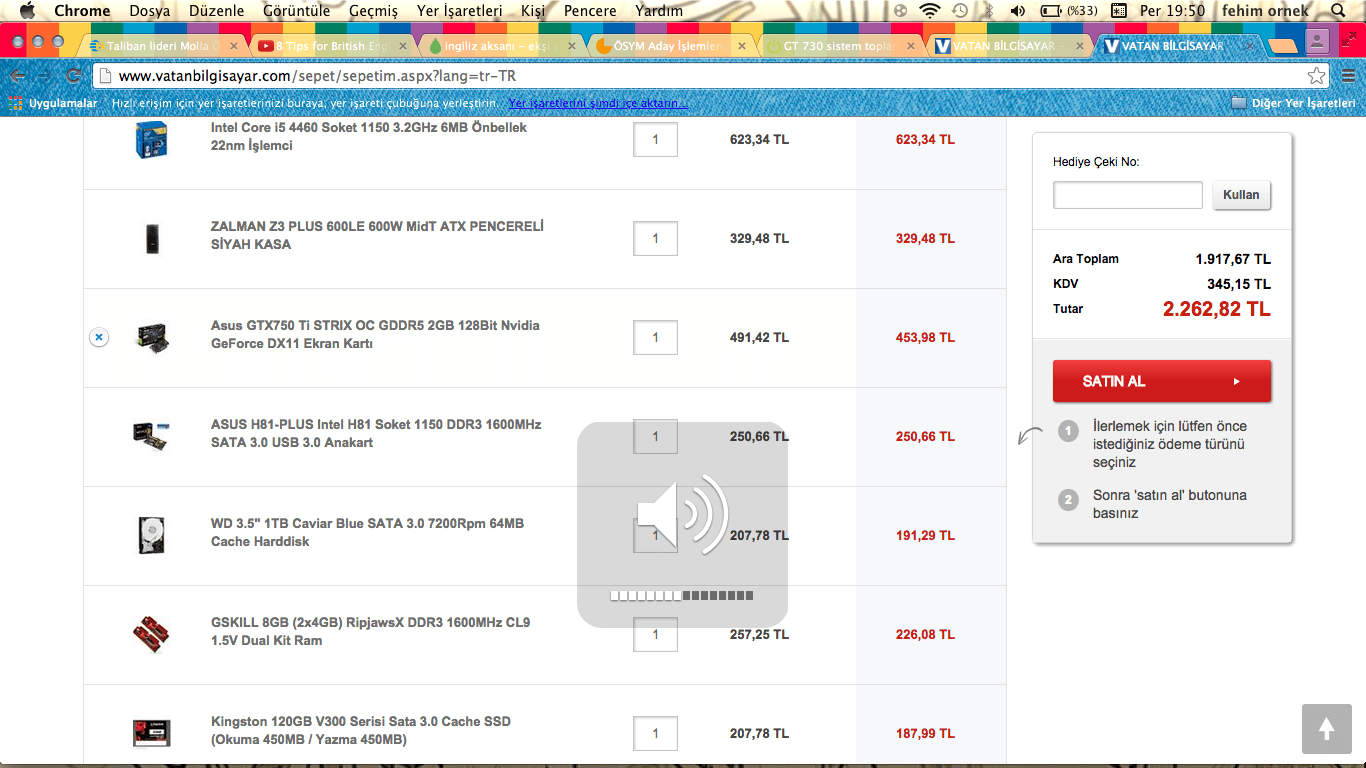
Task: Switch to the 8 Tips for British tab
Action: pos(332,46)
